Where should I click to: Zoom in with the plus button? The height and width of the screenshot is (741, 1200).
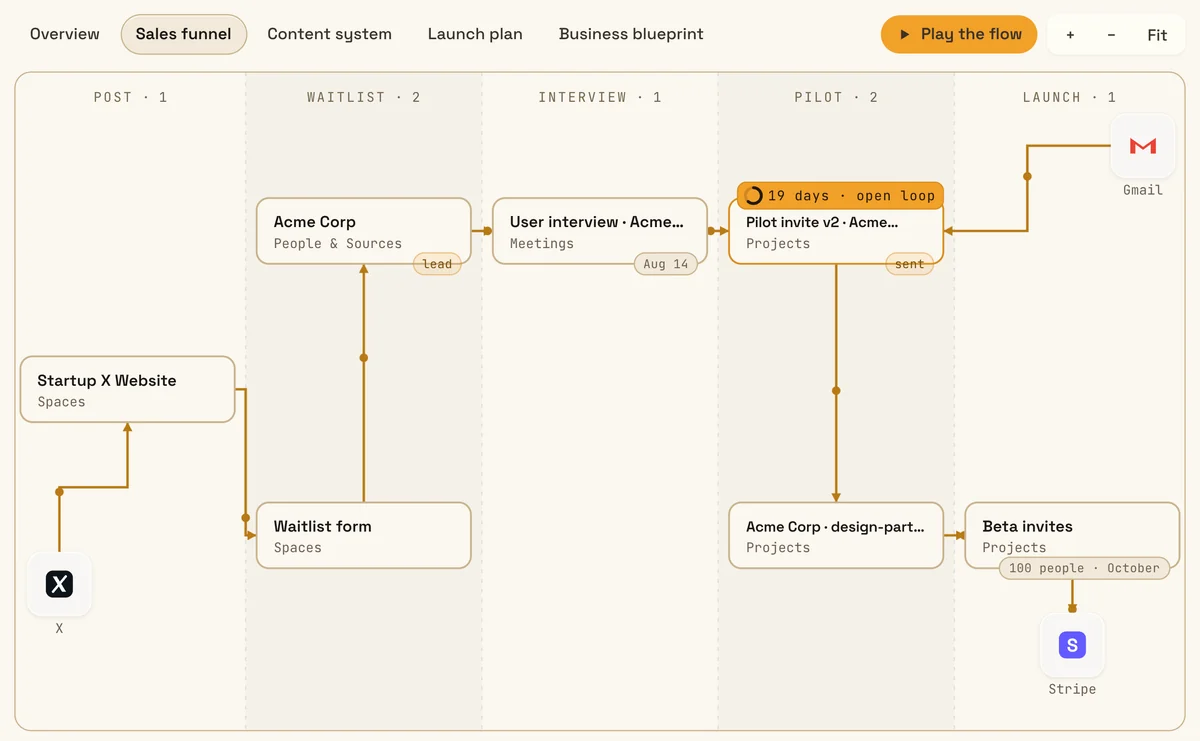[x=1070, y=35]
